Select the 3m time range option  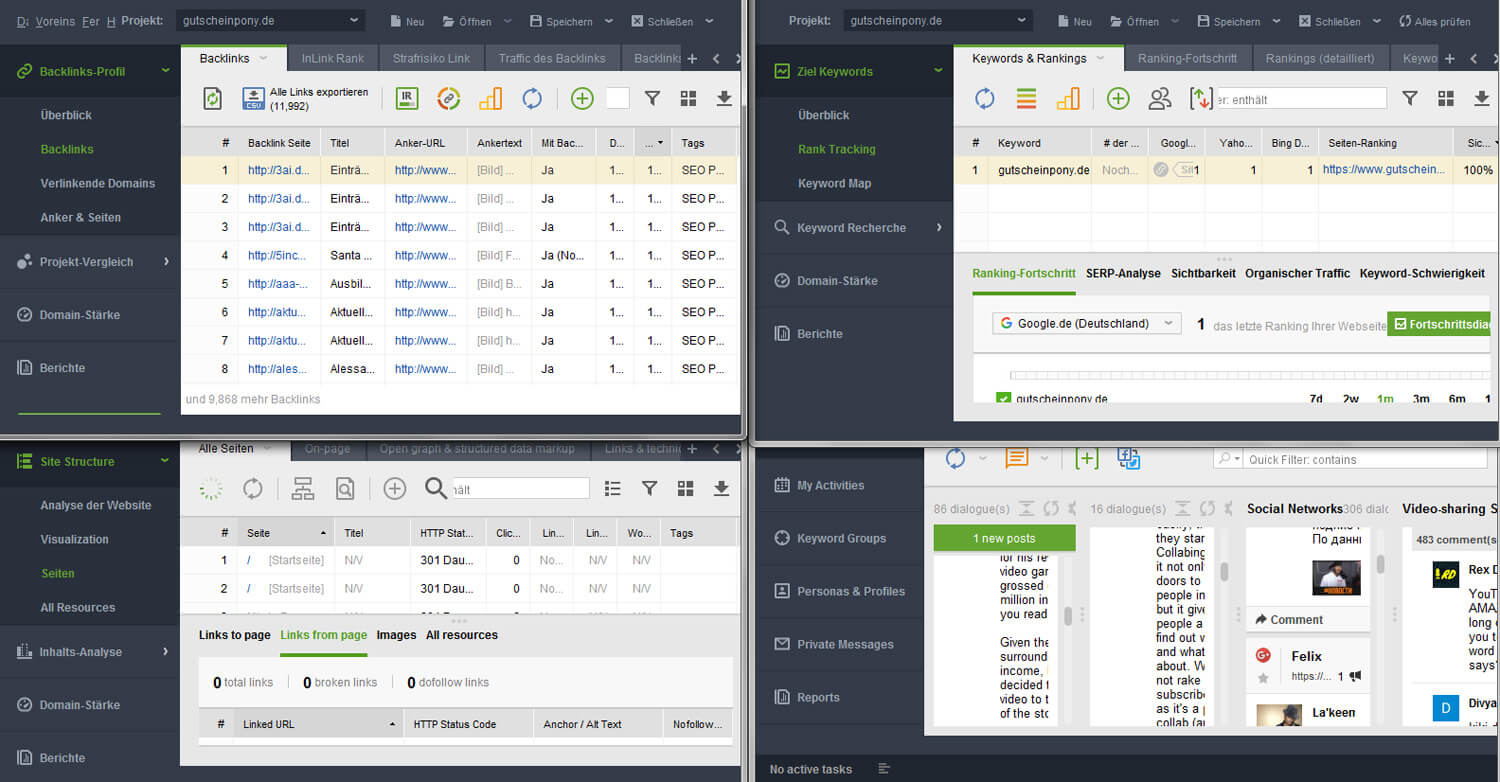(1420, 399)
